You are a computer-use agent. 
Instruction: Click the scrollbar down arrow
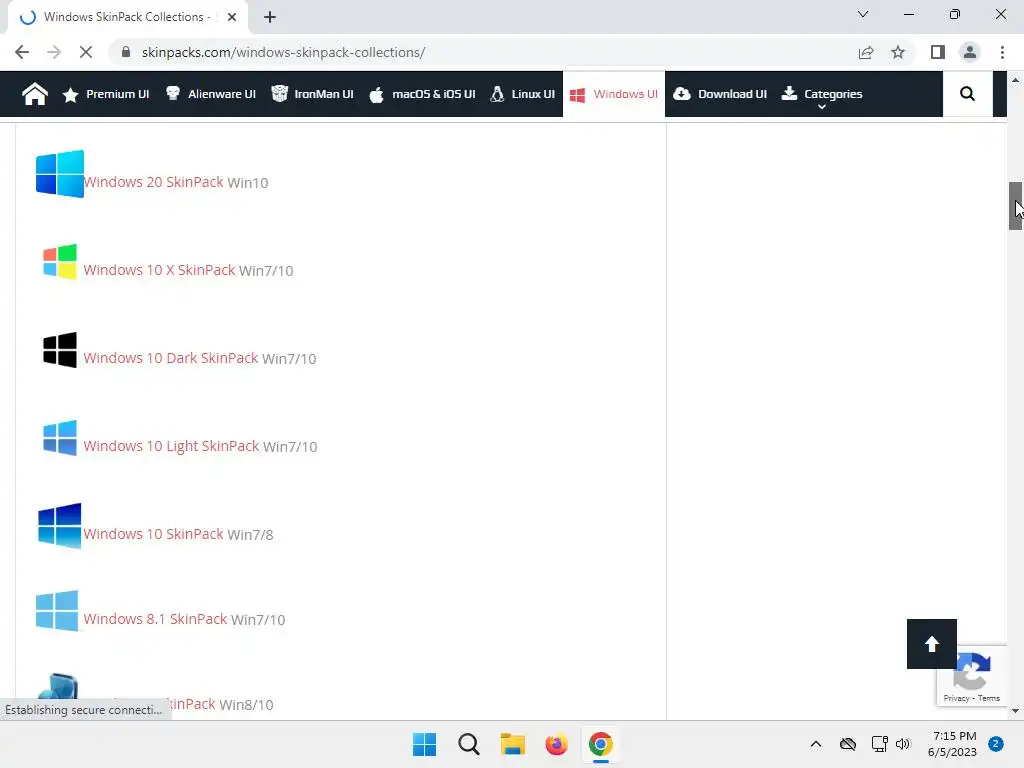[x=1015, y=711]
